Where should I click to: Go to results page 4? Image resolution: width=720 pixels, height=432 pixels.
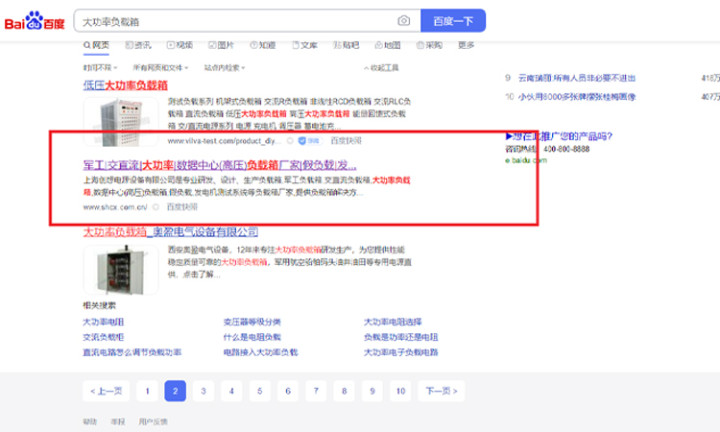pos(231,391)
